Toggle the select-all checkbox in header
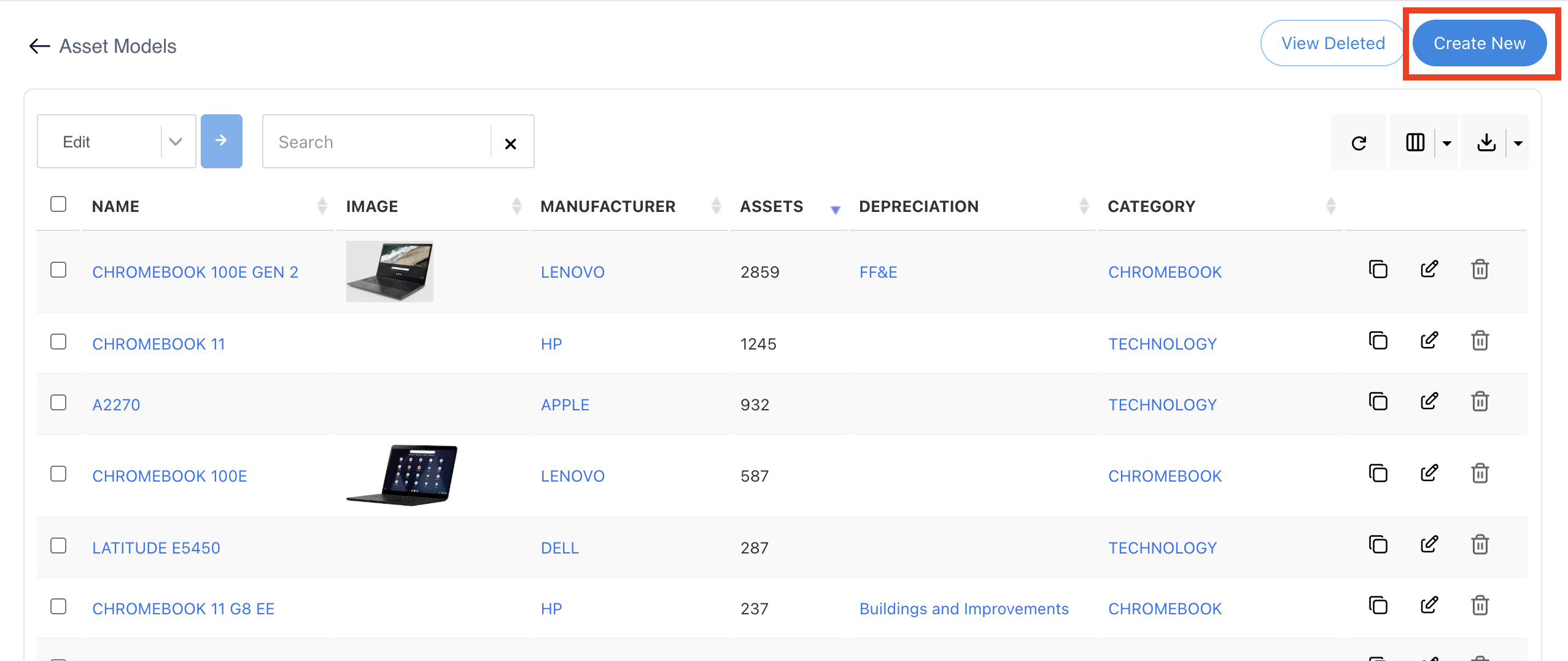 click(x=58, y=204)
